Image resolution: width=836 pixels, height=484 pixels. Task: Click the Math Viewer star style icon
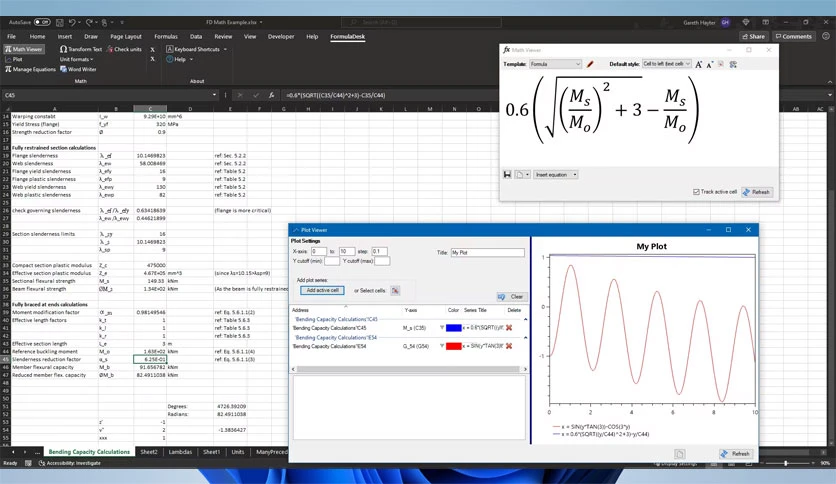721,64
